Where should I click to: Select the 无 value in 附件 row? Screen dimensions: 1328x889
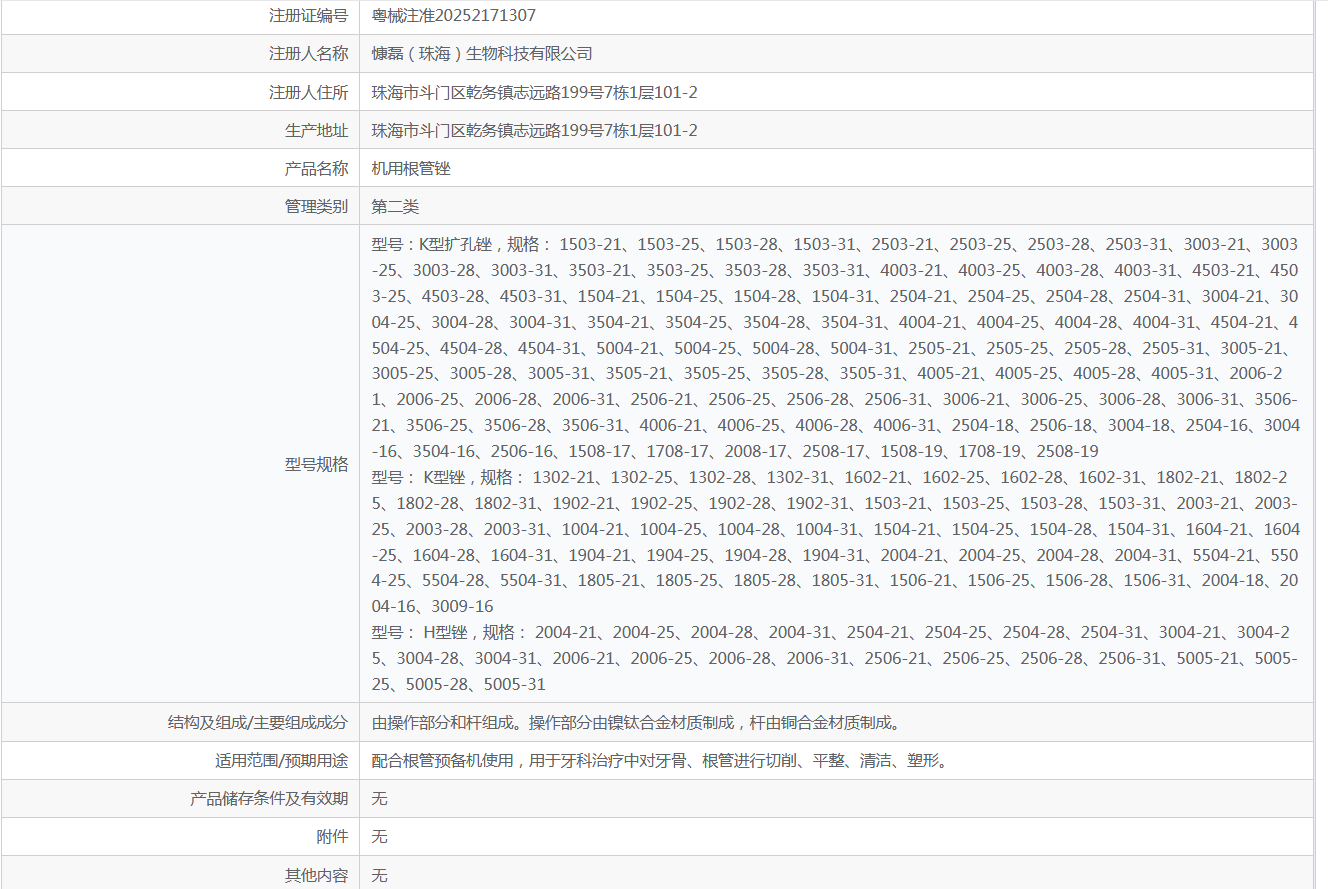click(x=379, y=836)
